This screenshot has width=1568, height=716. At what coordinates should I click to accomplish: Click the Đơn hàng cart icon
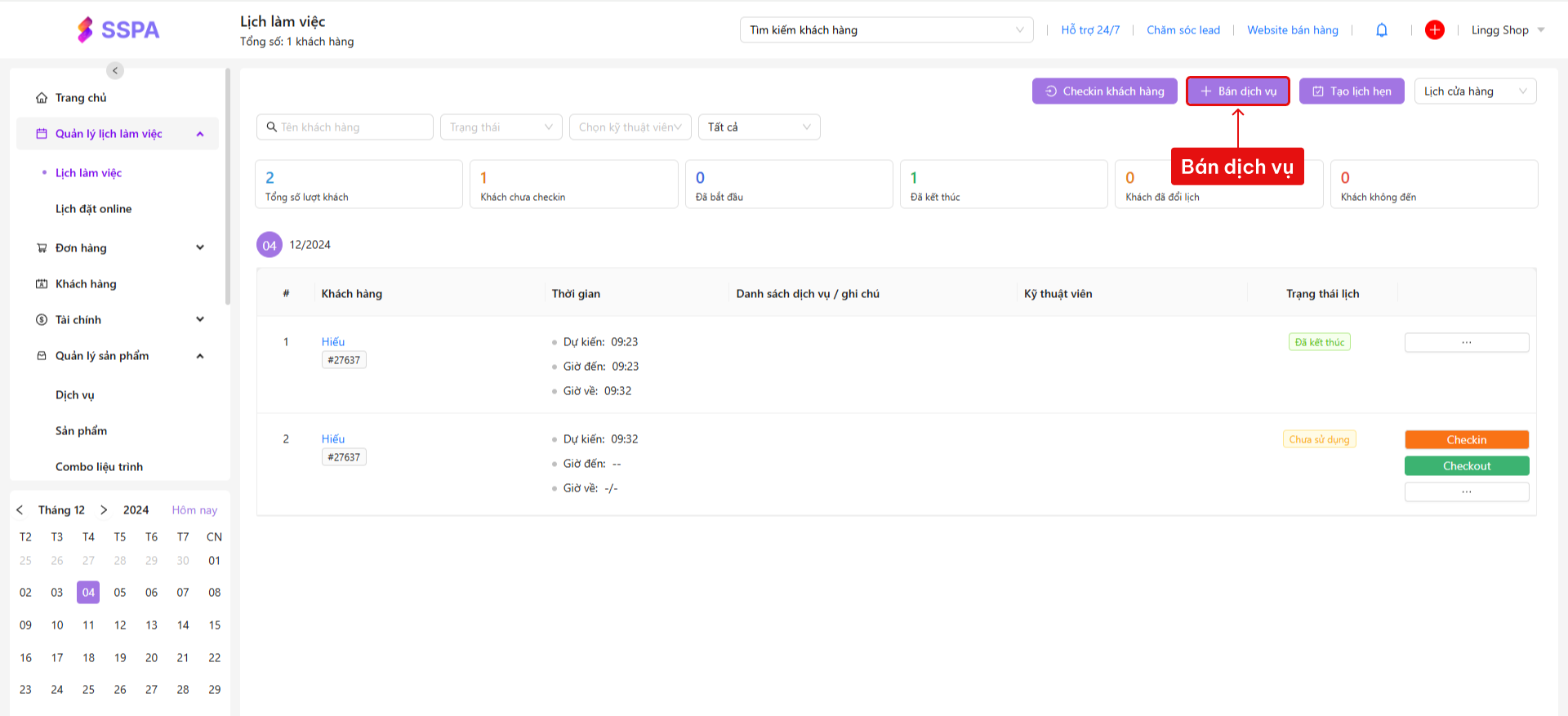click(x=42, y=248)
